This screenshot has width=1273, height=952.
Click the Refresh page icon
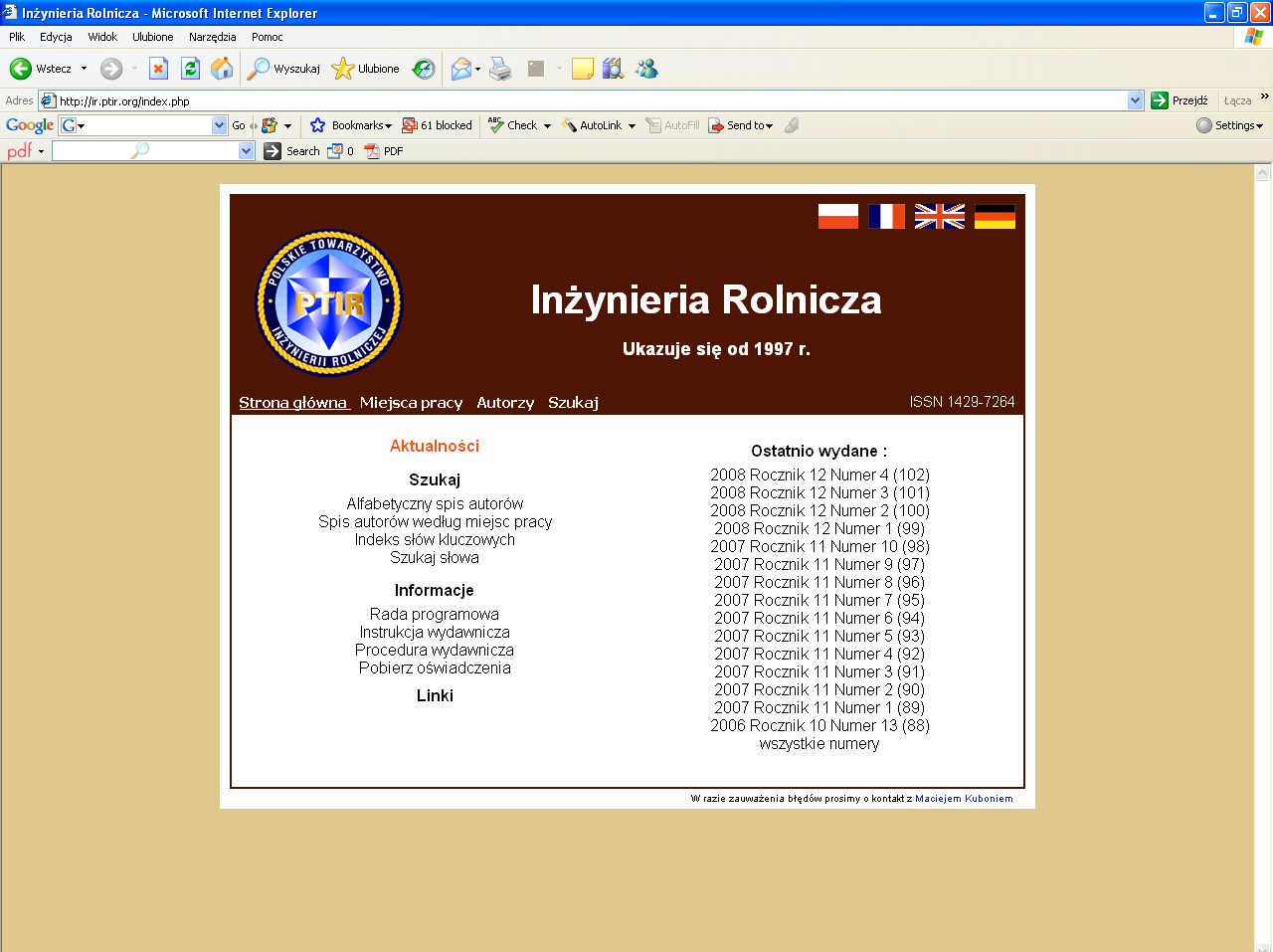coord(190,69)
